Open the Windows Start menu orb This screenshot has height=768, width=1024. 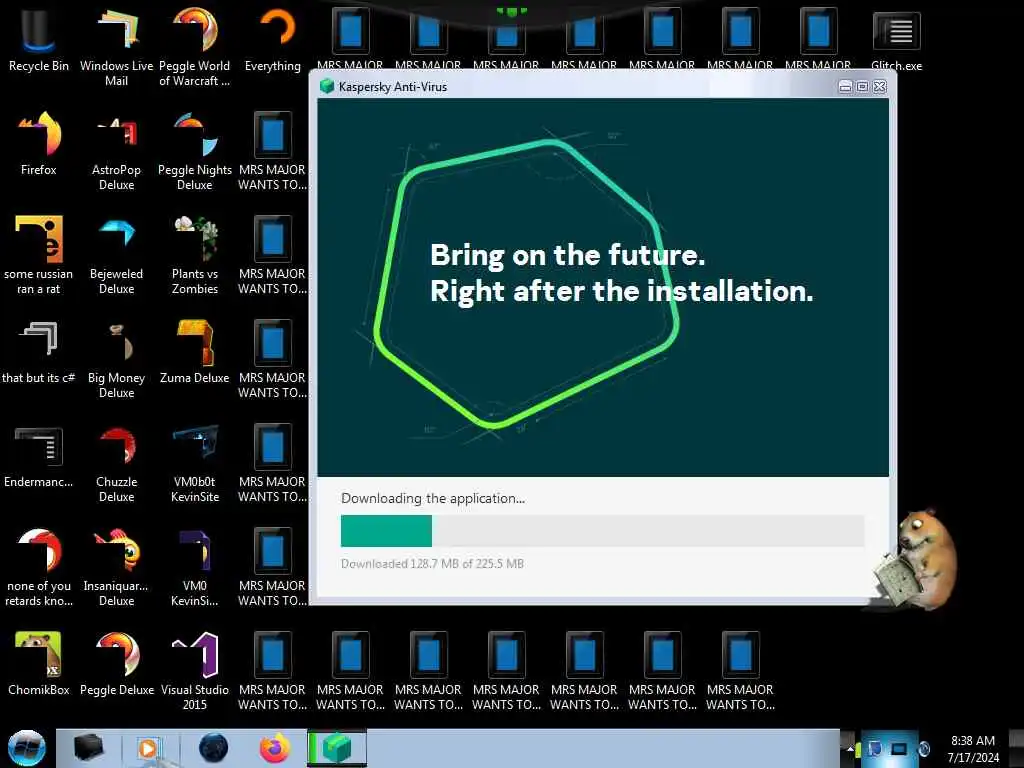point(26,748)
